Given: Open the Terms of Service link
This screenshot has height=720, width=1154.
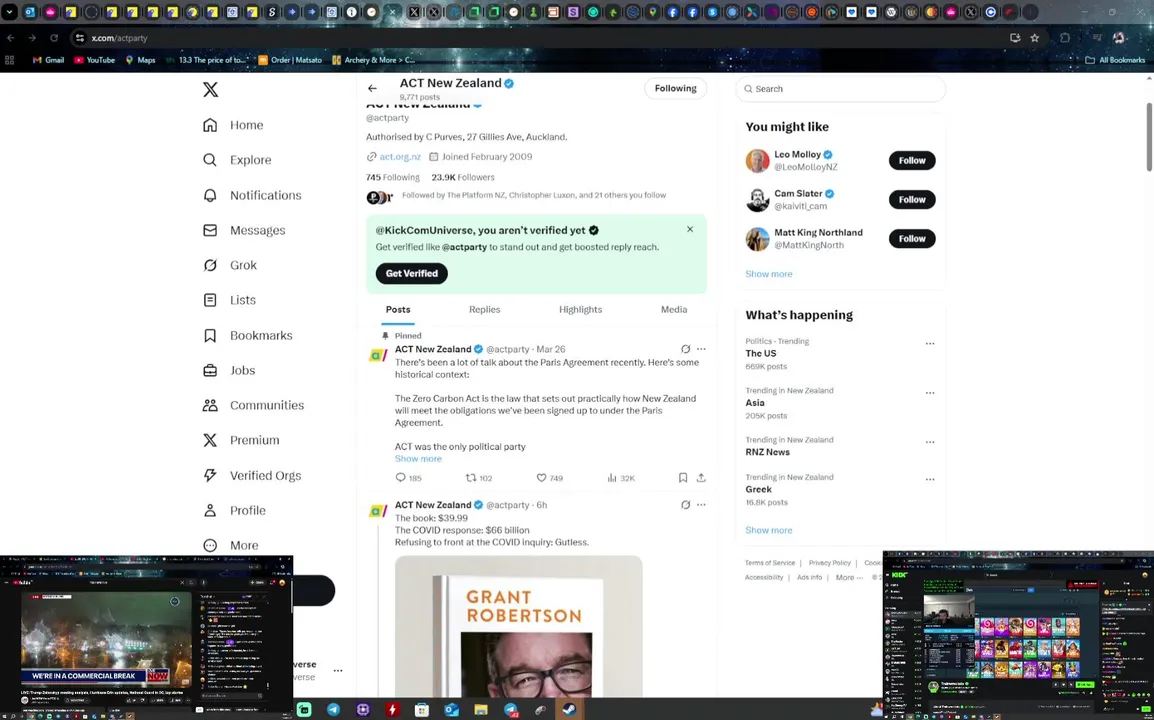Looking at the screenshot, I should (770, 563).
